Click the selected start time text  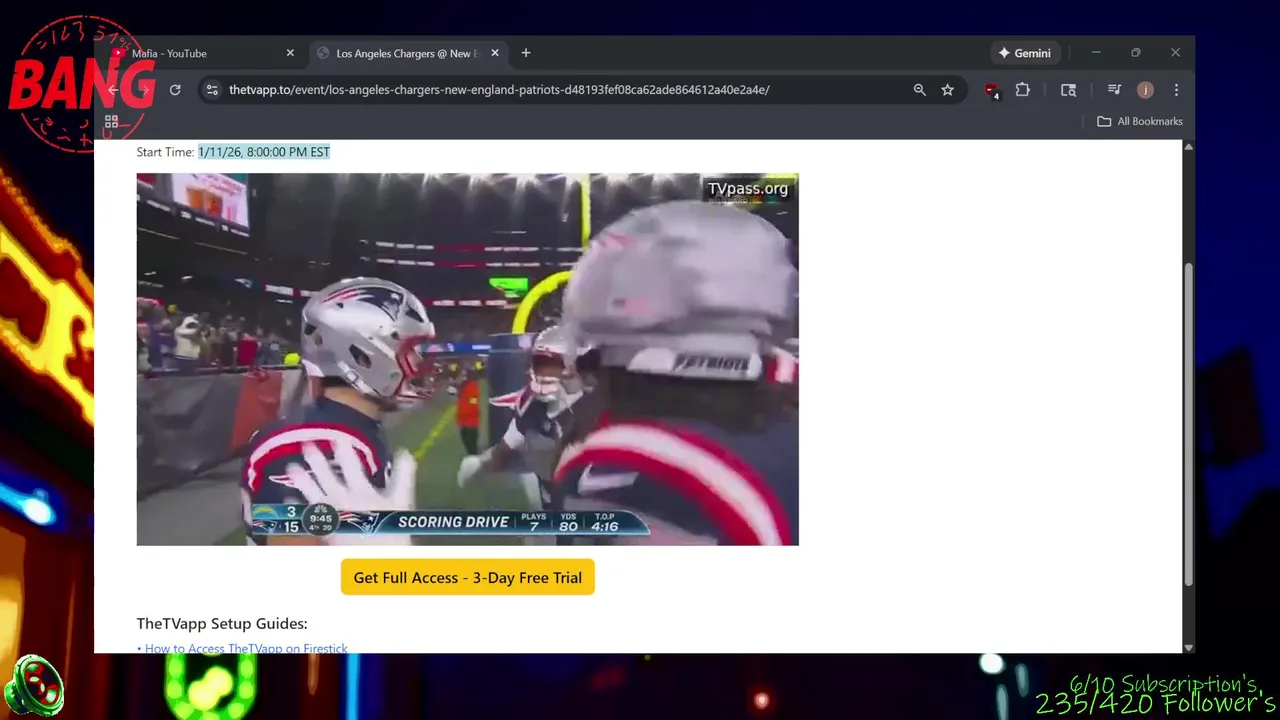(x=264, y=152)
